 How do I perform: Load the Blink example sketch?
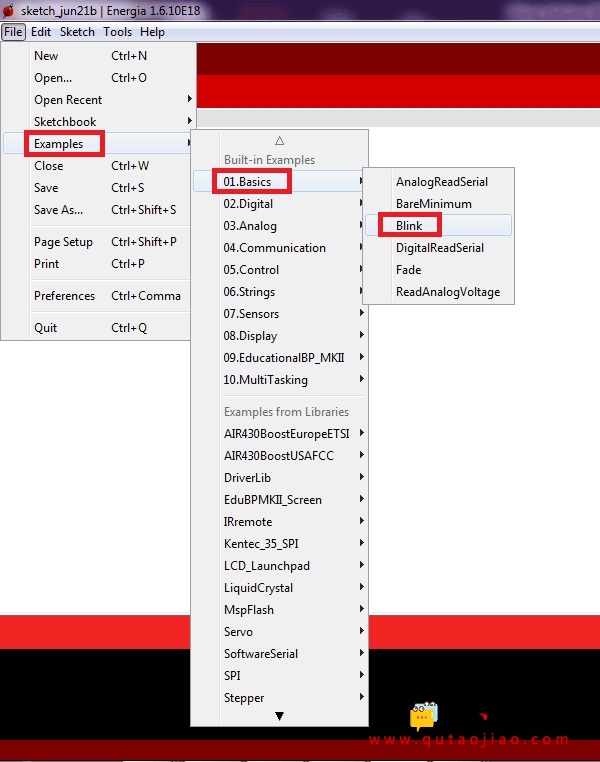(438, 225)
